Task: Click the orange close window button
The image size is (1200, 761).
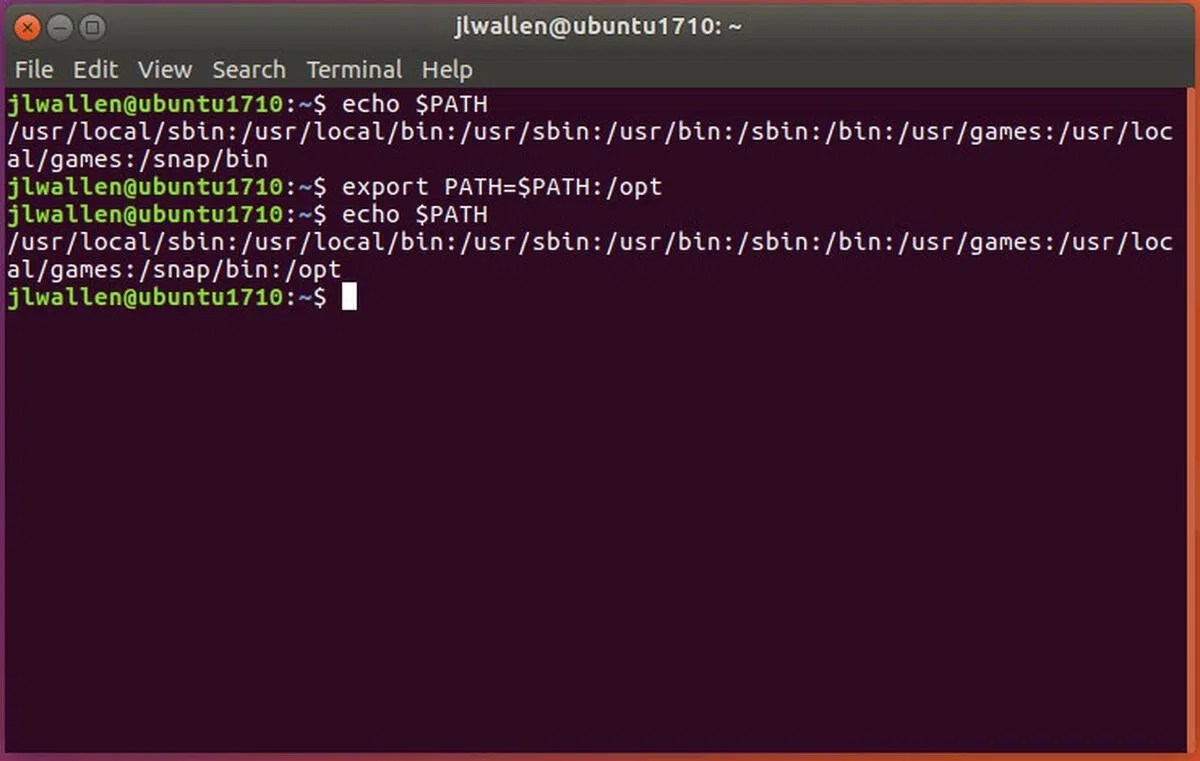Action: (x=27, y=27)
